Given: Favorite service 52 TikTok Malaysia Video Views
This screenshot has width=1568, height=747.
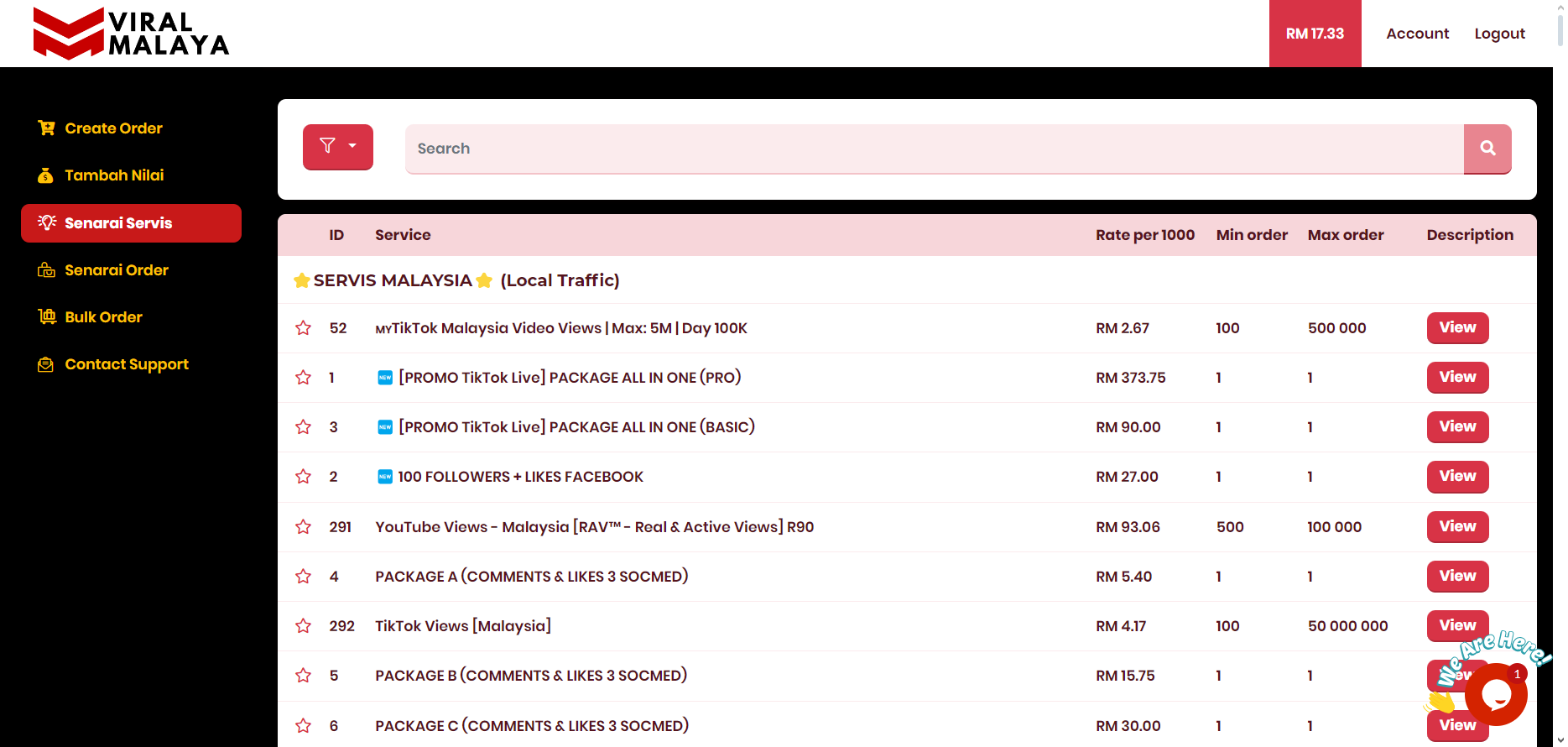Looking at the screenshot, I should click(304, 328).
